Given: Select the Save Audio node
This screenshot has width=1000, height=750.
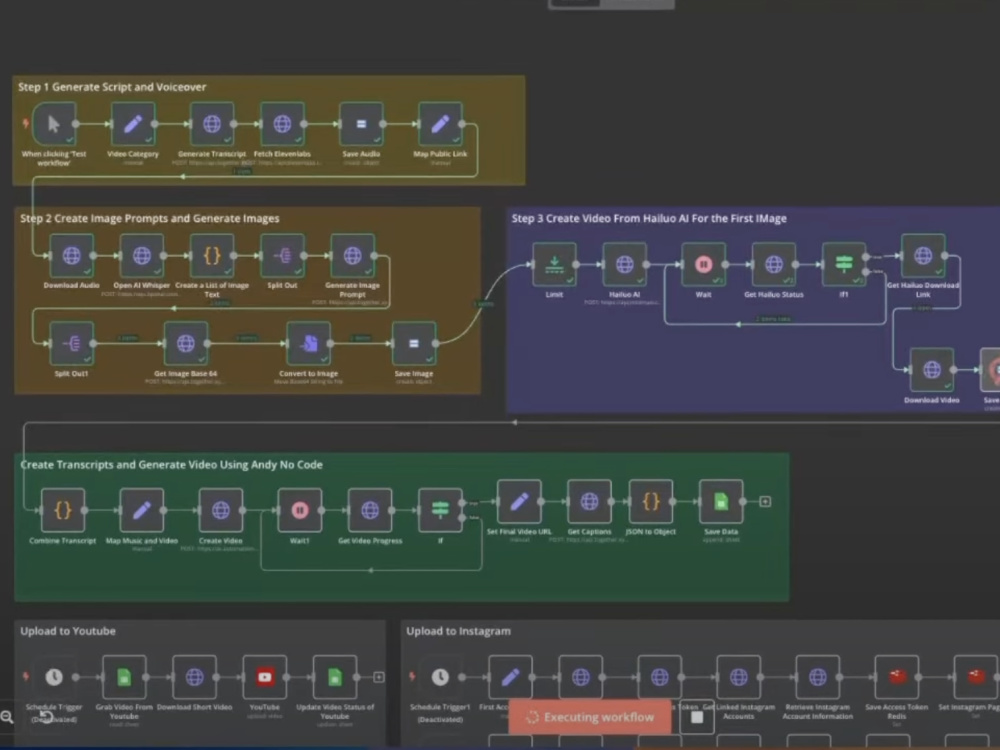Looking at the screenshot, I should (361, 124).
